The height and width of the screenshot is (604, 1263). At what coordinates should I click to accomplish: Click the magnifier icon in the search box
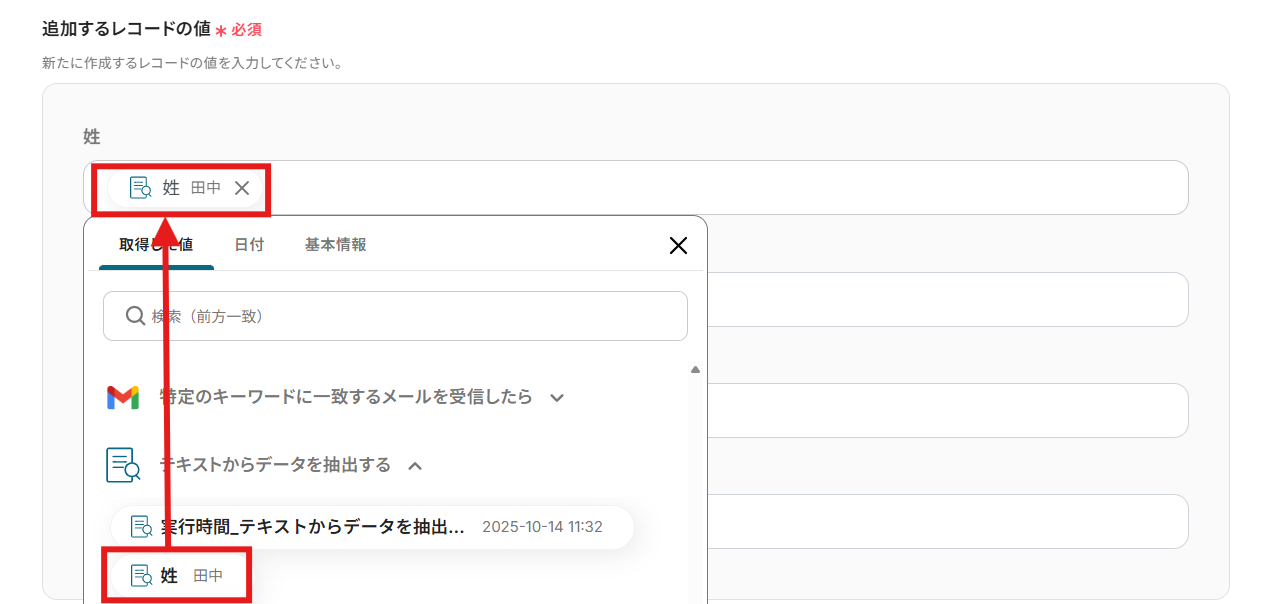[x=136, y=316]
